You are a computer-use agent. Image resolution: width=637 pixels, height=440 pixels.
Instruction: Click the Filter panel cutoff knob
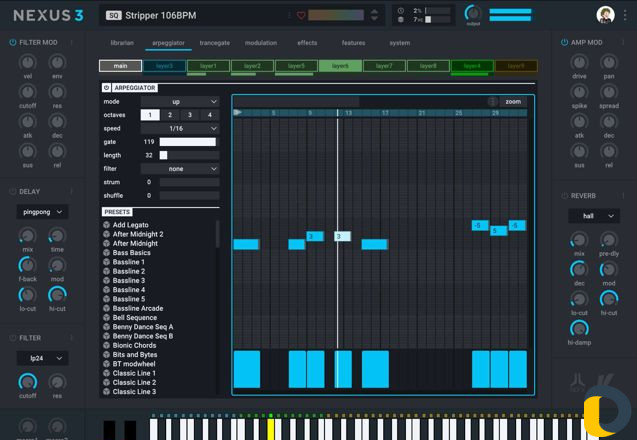28,382
